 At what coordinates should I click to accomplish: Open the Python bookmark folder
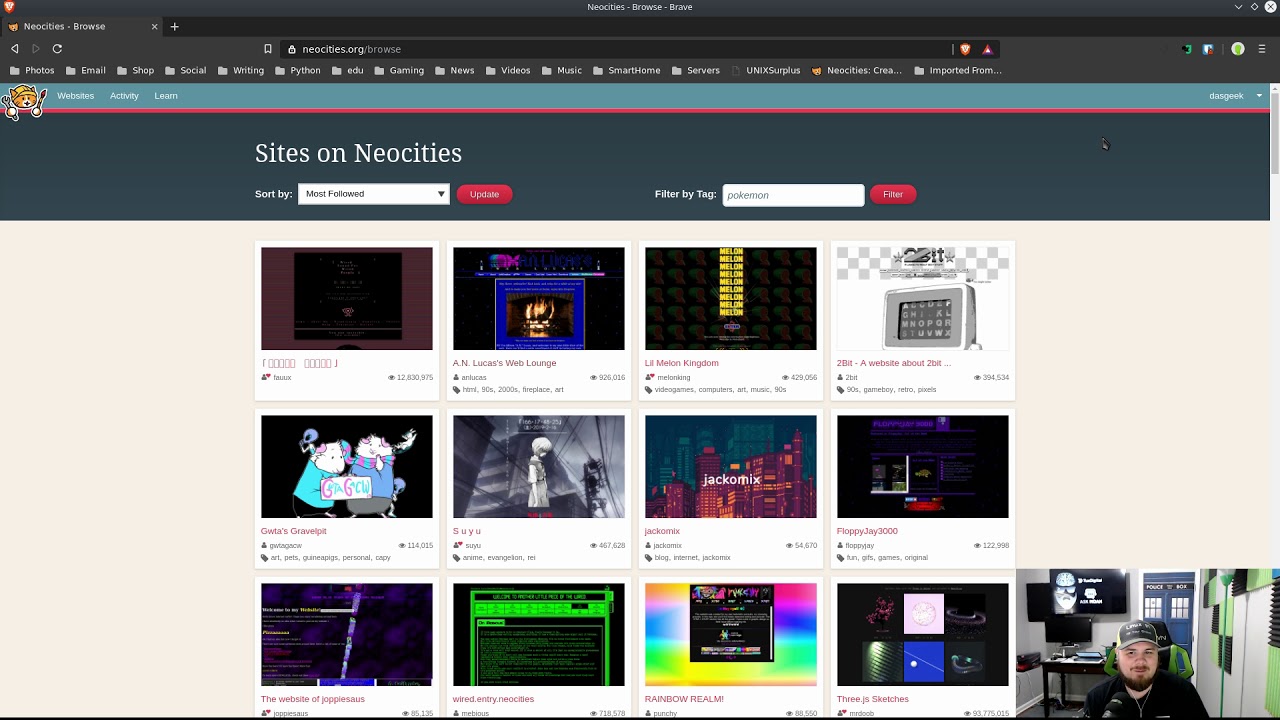297,70
